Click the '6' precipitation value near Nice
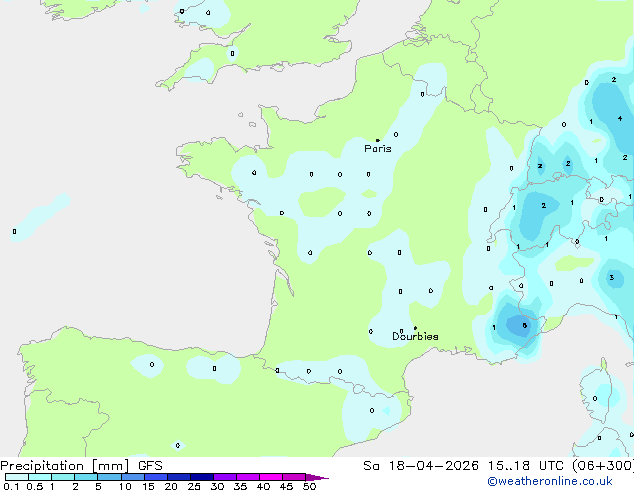 (524, 325)
